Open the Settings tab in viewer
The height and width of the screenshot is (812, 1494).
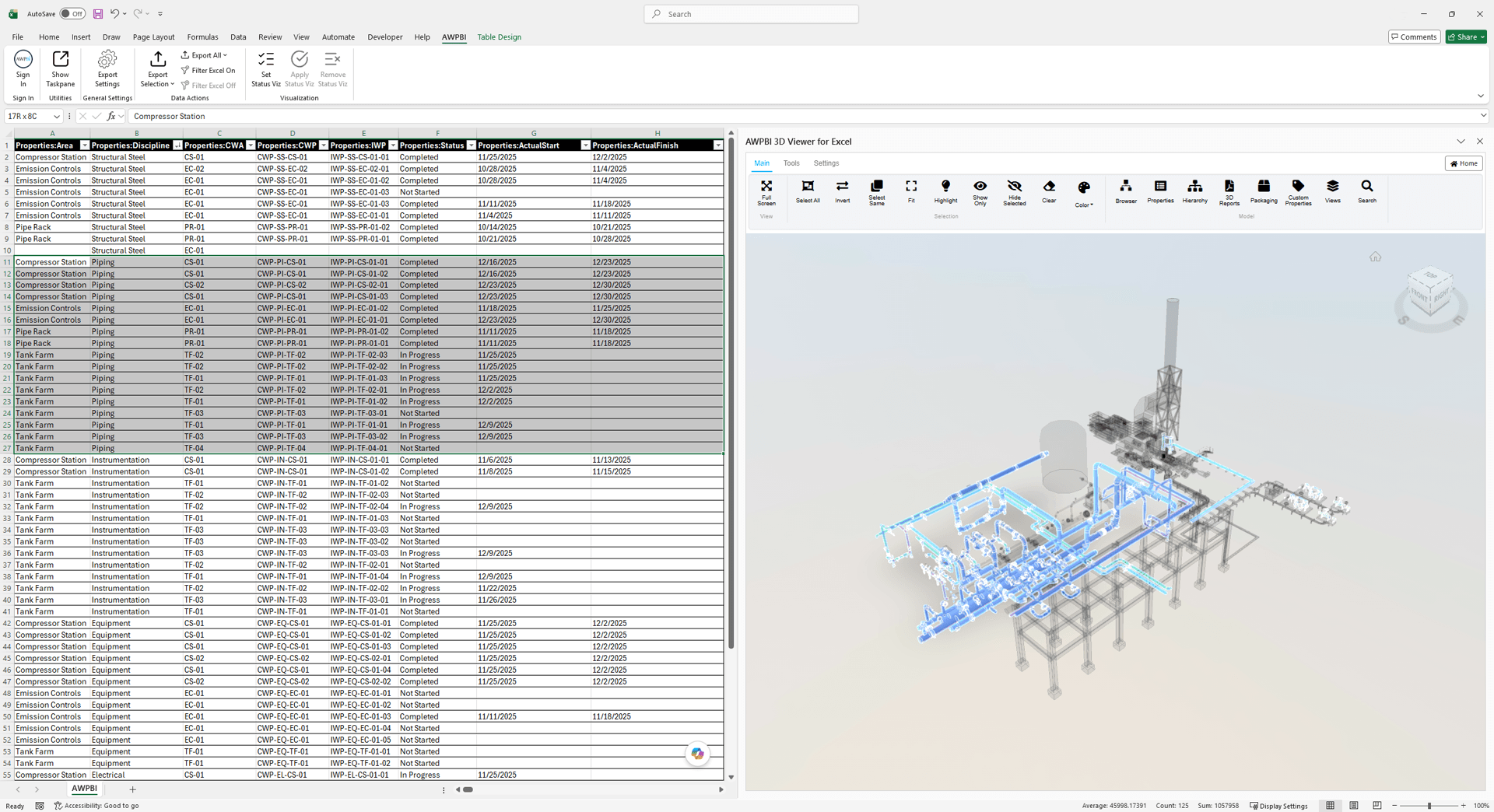coord(826,163)
